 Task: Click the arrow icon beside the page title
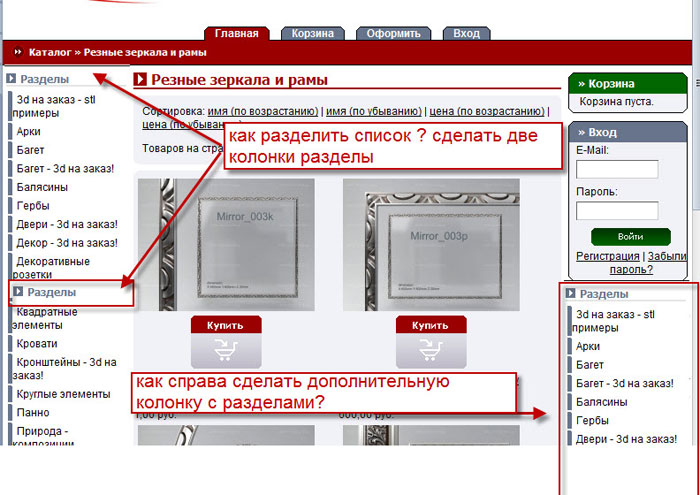[x=140, y=79]
